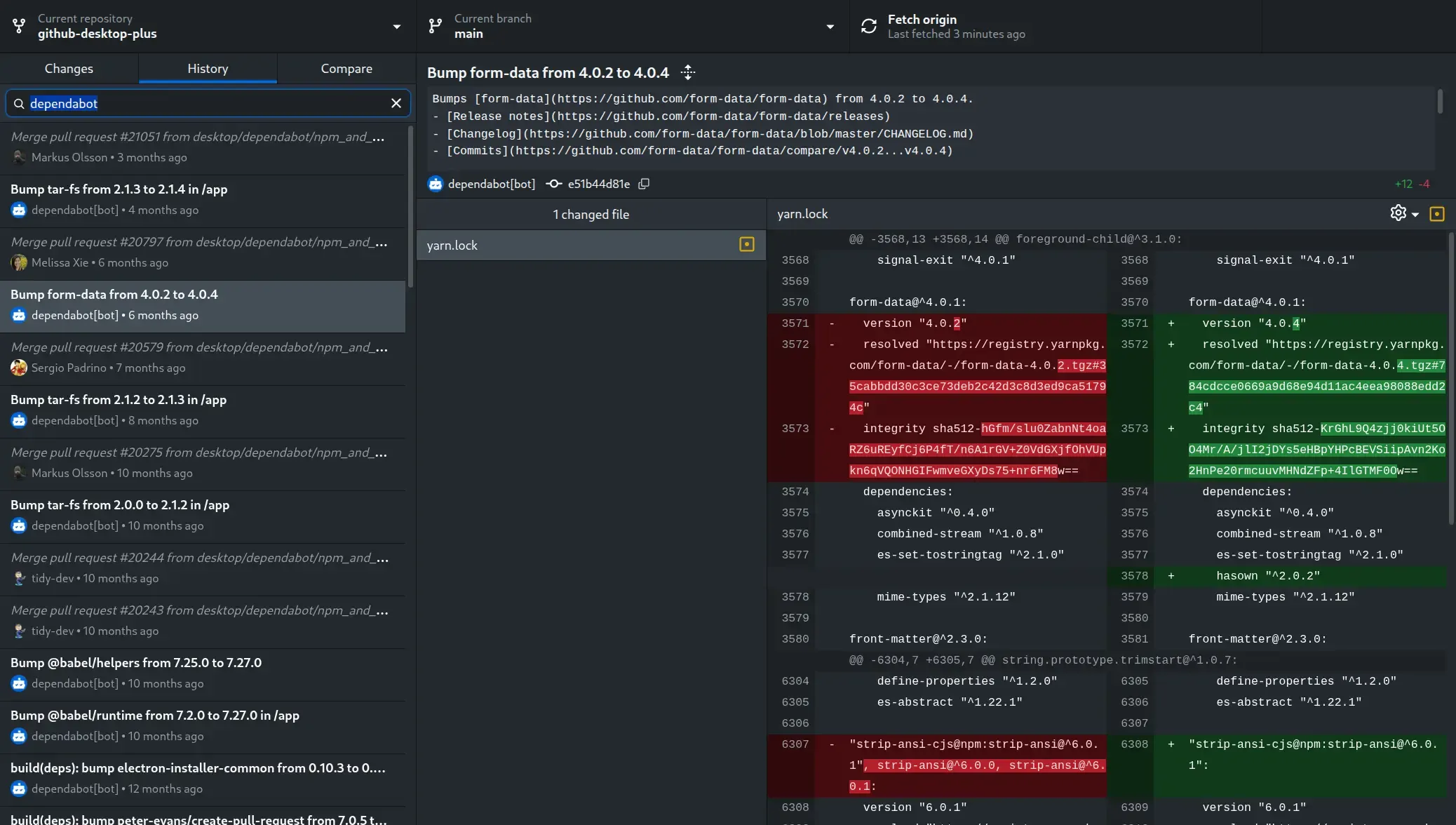The image size is (1456, 825).
Task: Click the Fetch origin label
Action: pyautogui.click(x=922, y=20)
